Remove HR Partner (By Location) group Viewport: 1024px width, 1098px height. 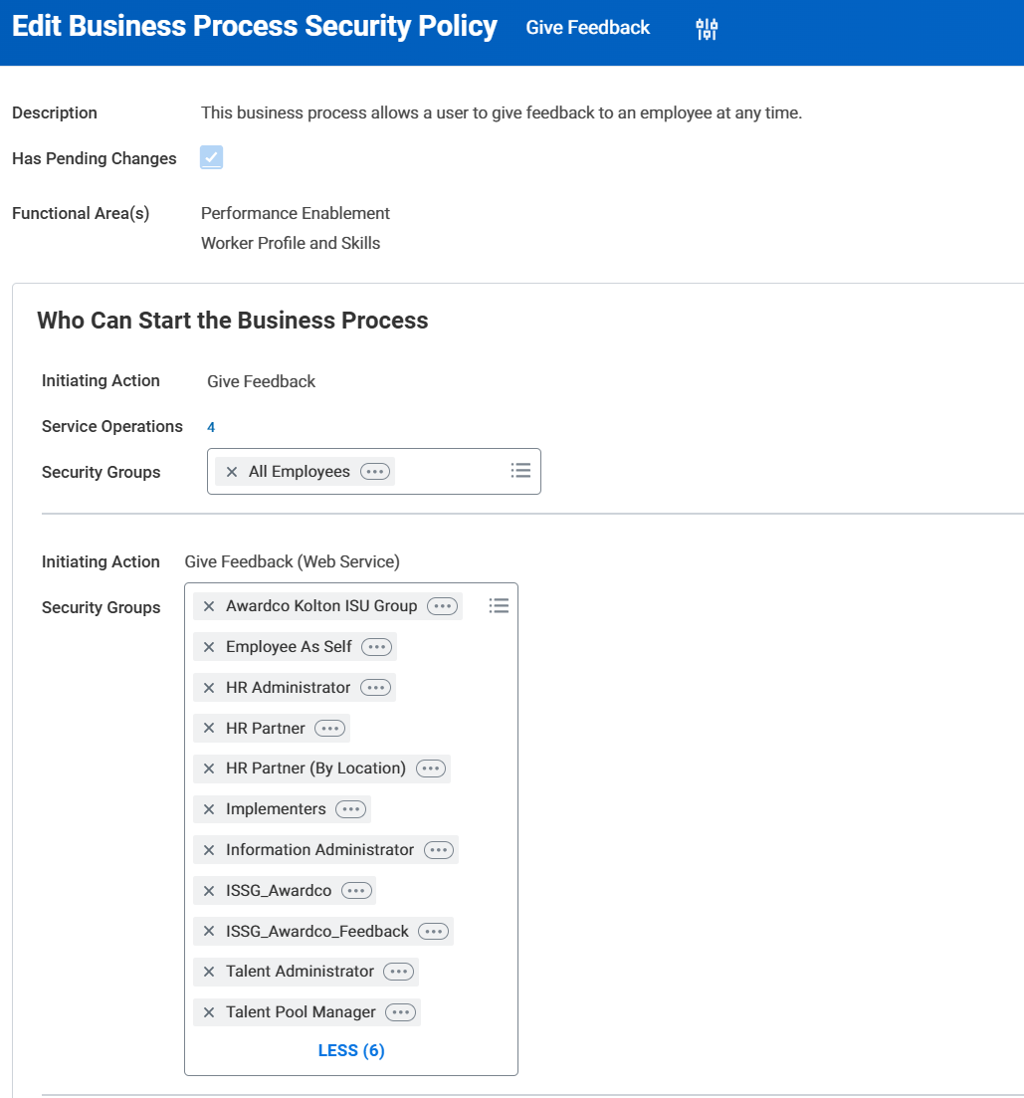coord(209,769)
